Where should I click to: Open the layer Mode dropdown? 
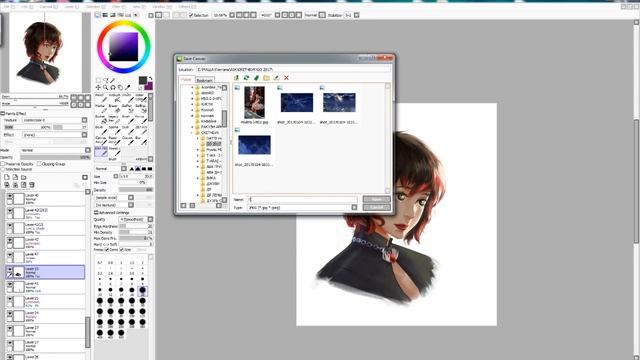click(x=88, y=150)
